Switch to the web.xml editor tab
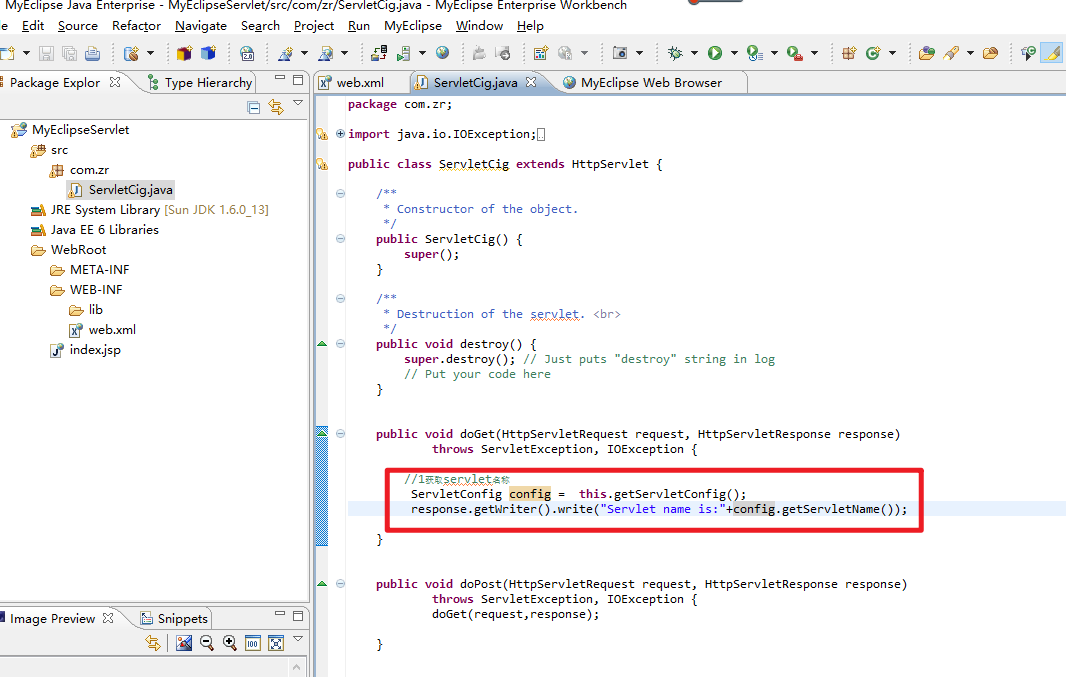 (360, 82)
